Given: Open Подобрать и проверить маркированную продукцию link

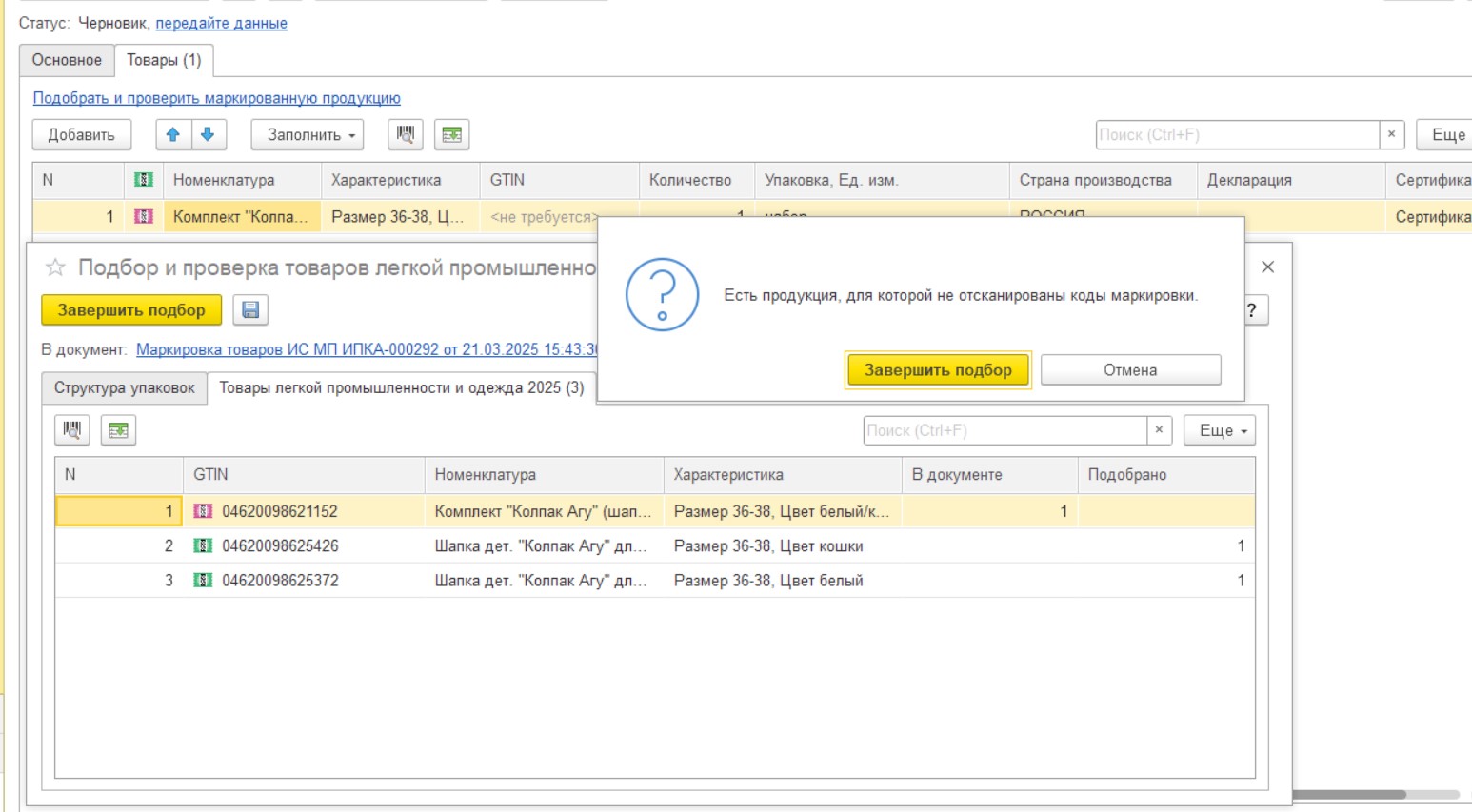Looking at the screenshot, I should tap(216, 98).
